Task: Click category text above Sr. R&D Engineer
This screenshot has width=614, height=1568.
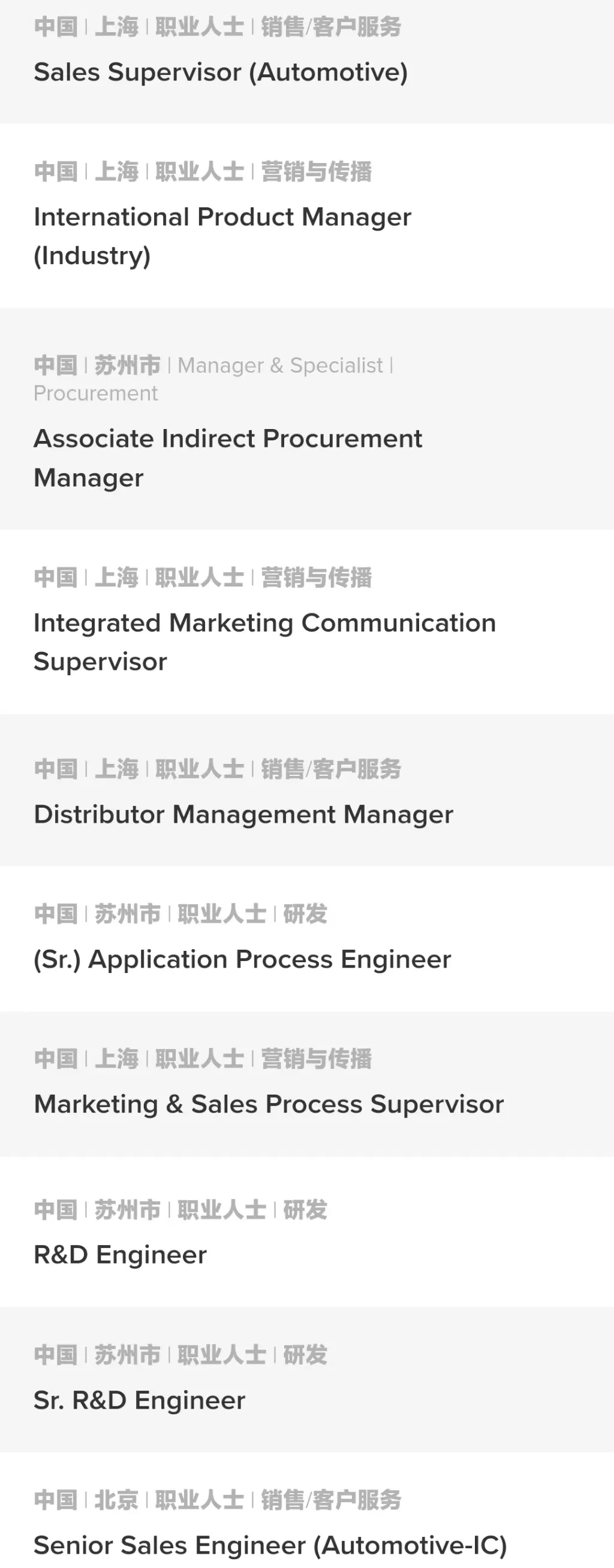Action: 180,1354
